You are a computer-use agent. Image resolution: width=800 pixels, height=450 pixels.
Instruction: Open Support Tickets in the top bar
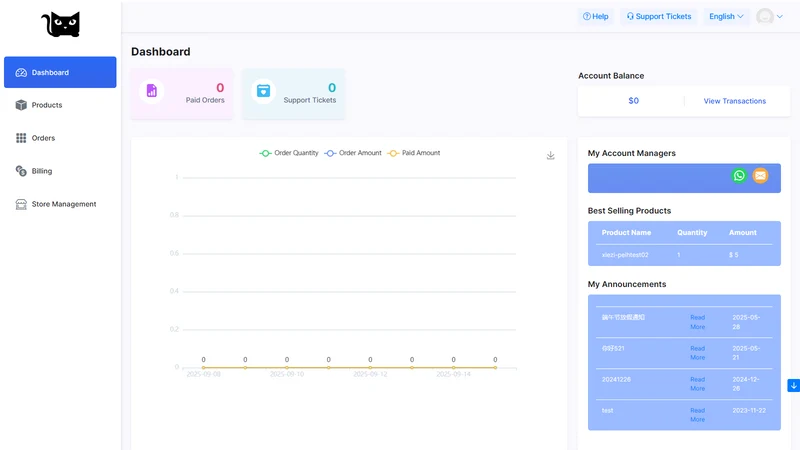coord(659,16)
